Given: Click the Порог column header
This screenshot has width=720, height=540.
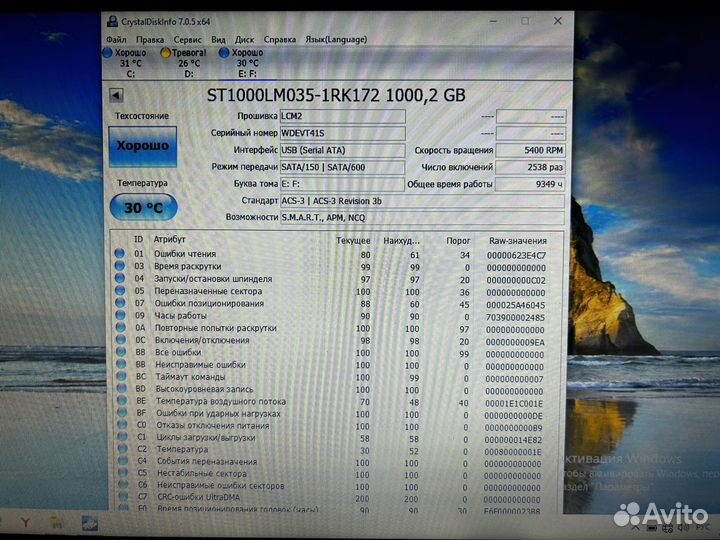Looking at the screenshot, I should click(x=458, y=241).
